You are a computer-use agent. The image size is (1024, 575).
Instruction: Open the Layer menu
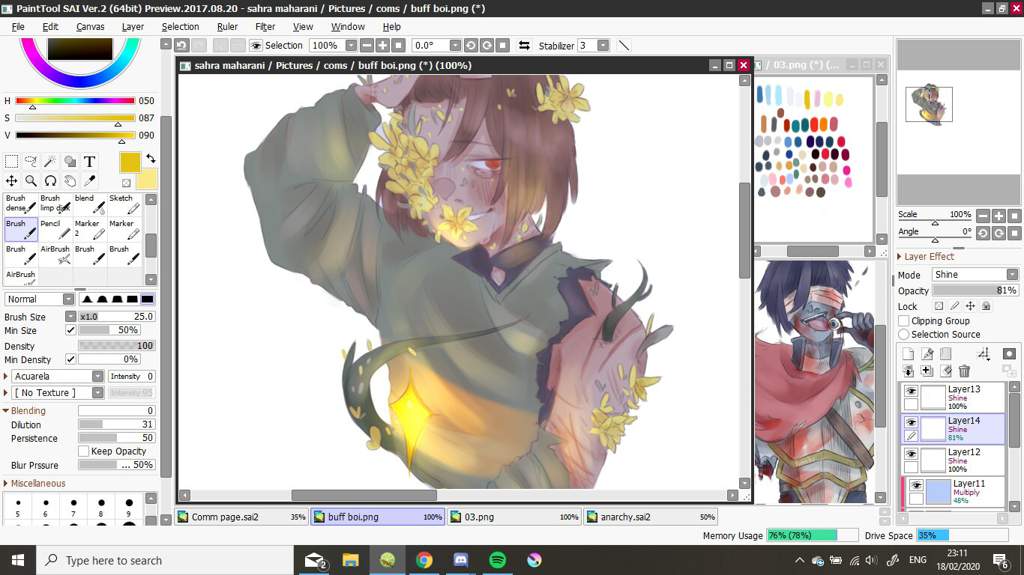tap(133, 27)
